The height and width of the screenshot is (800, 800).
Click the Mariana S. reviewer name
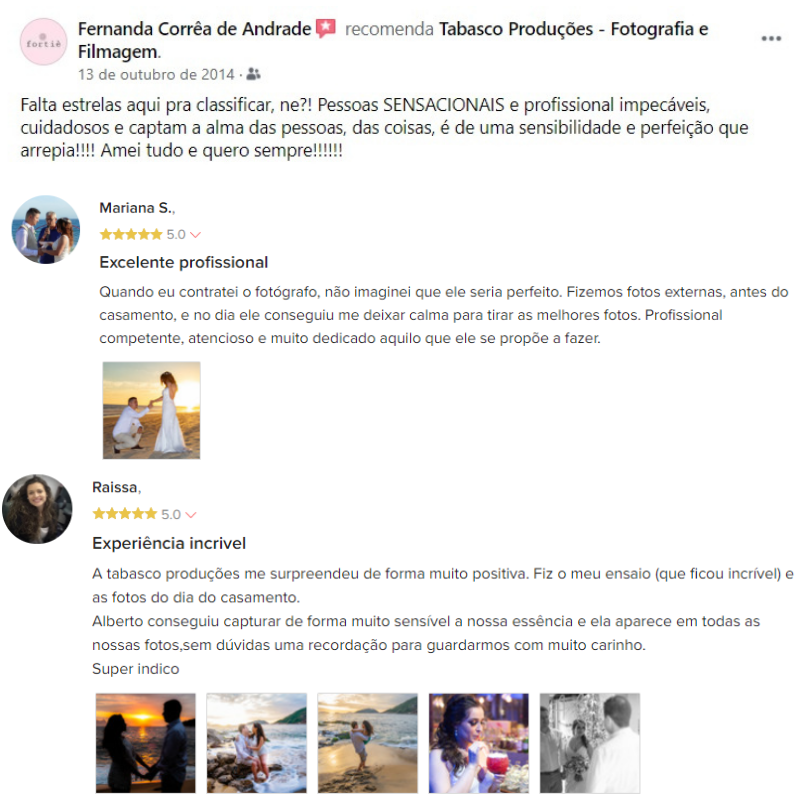(x=136, y=208)
